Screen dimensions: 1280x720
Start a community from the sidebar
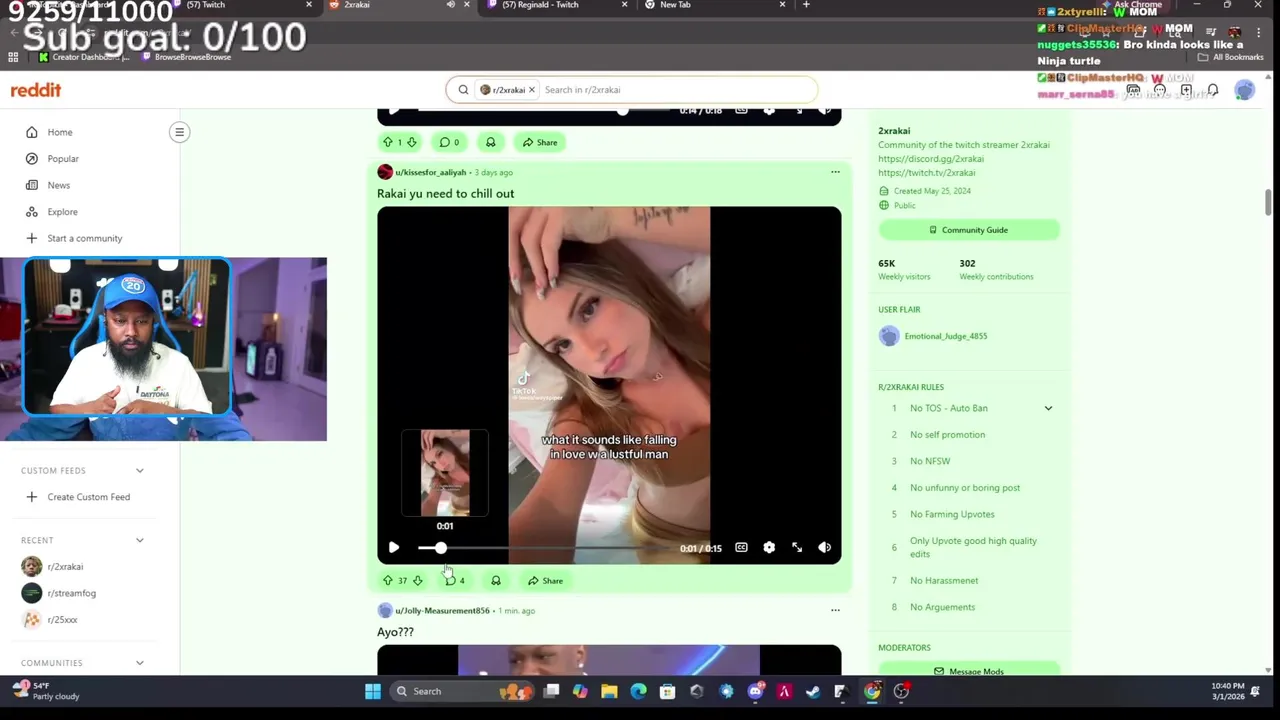[85, 238]
